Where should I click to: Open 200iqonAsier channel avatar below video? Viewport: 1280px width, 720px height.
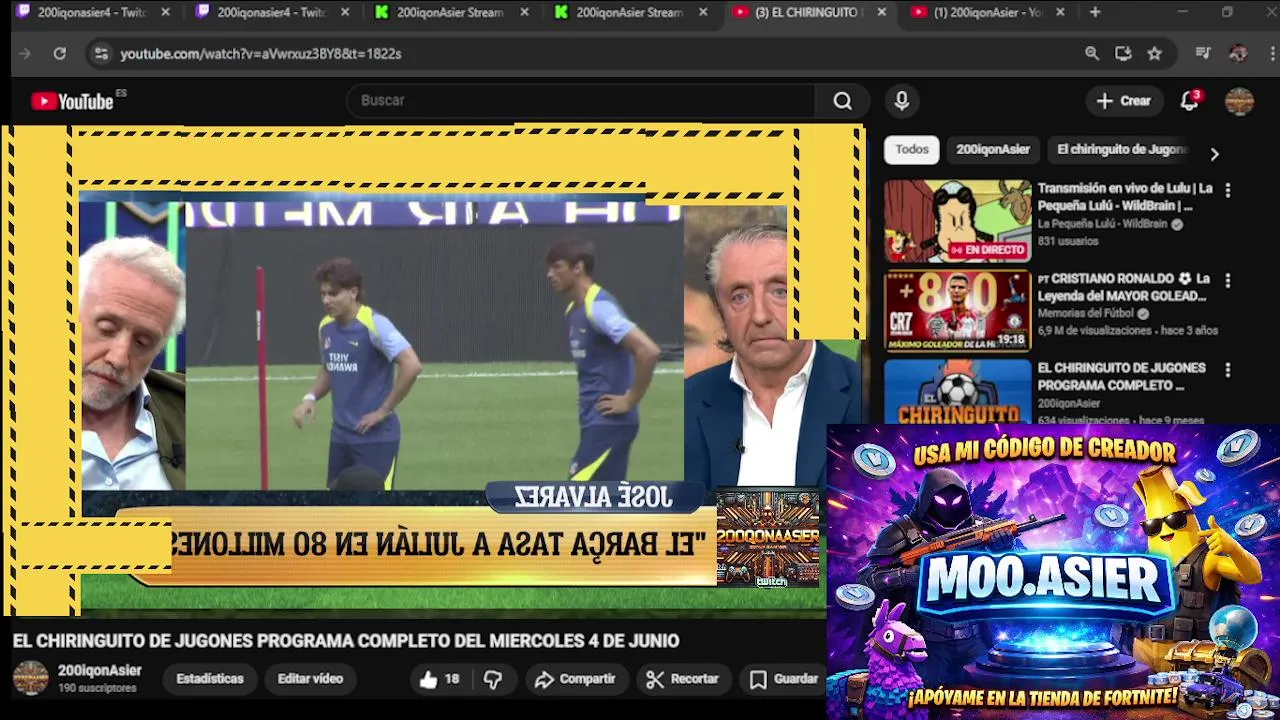click(x=30, y=678)
